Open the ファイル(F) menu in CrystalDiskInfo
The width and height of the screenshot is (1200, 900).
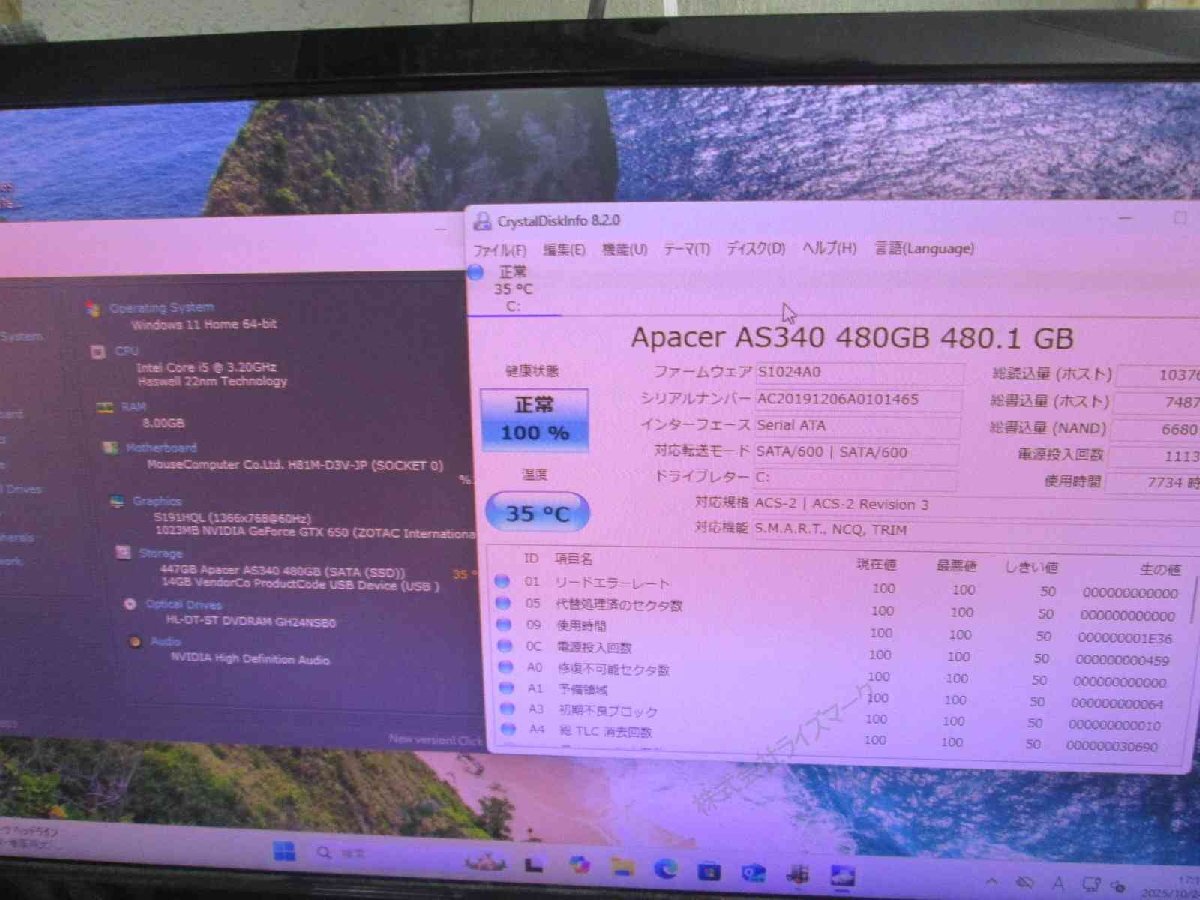(x=499, y=250)
